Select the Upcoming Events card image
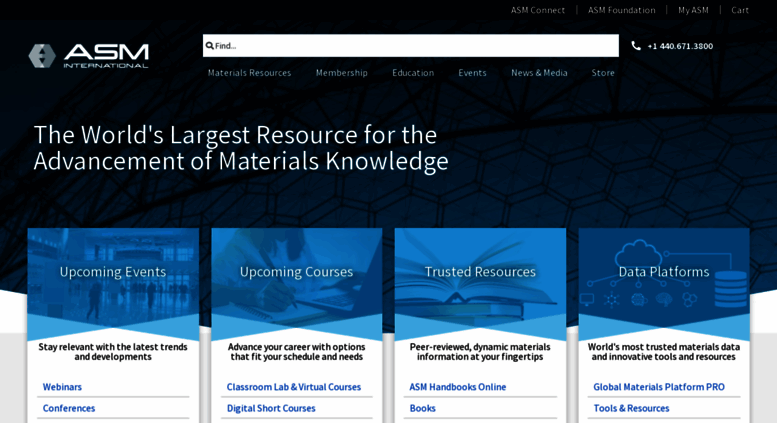777x423 pixels. (x=113, y=277)
